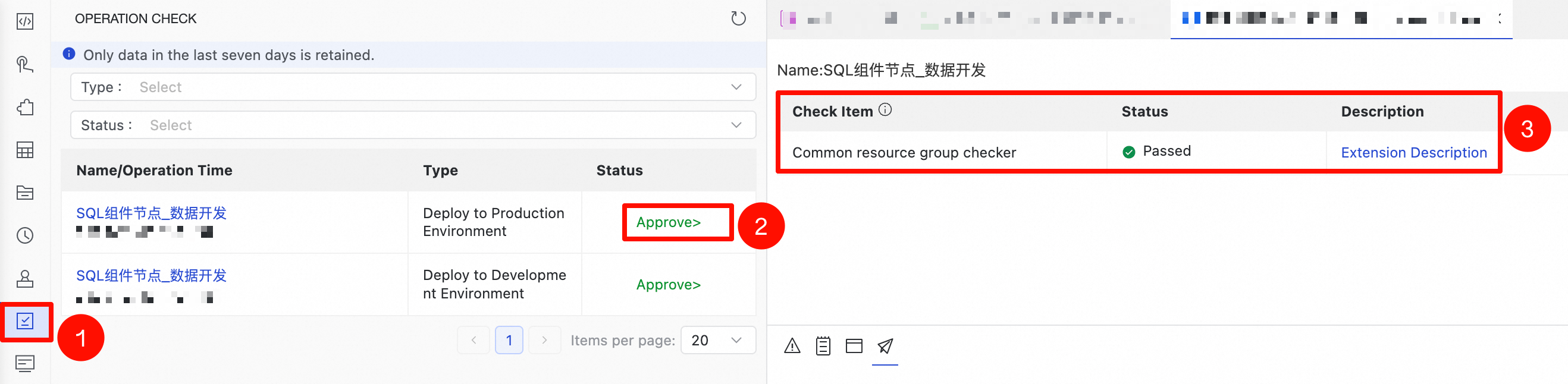Expand the Status select dropdown
The image size is (1568, 384).
pyautogui.click(x=413, y=125)
